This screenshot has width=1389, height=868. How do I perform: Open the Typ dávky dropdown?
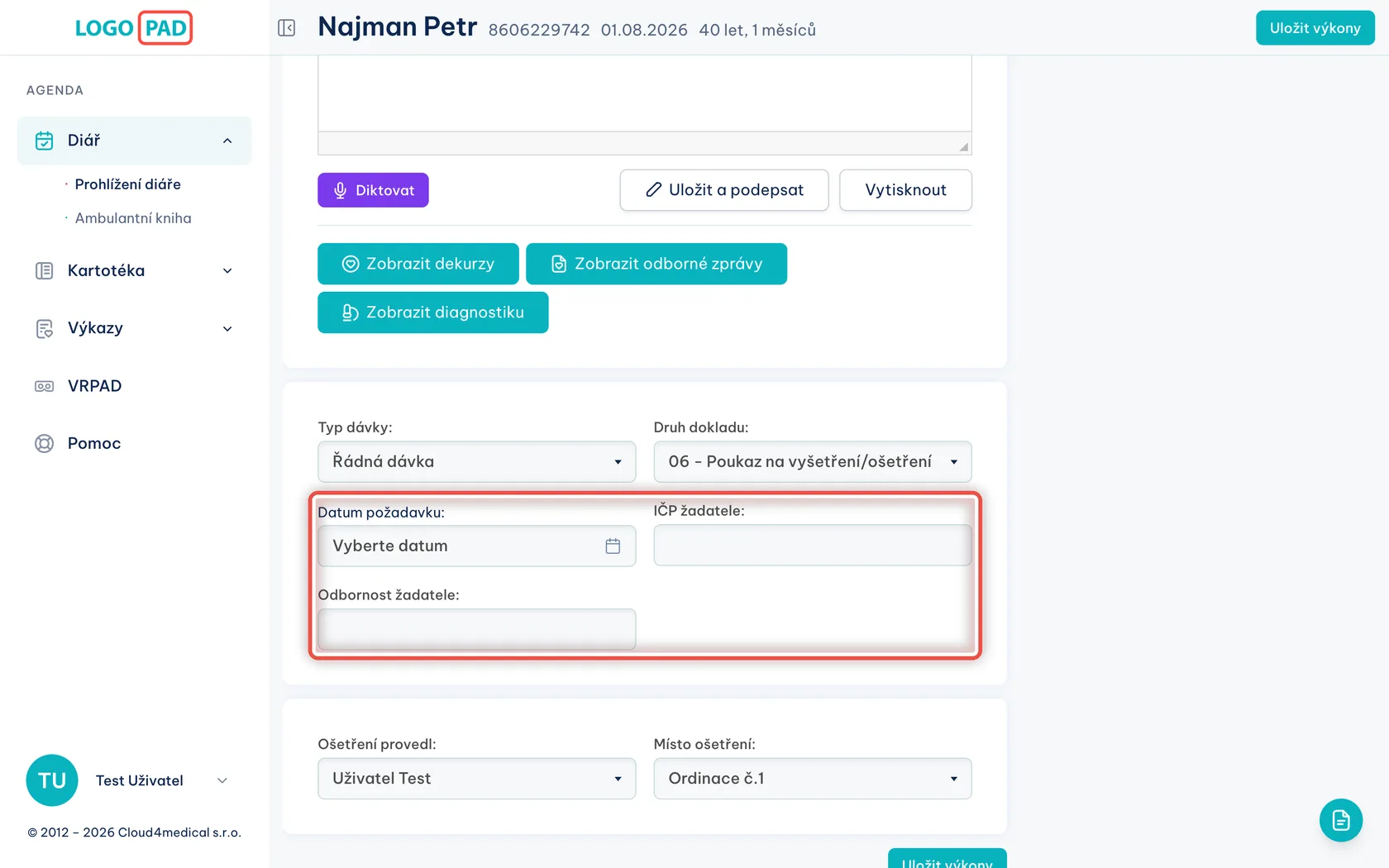click(x=477, y=462)
